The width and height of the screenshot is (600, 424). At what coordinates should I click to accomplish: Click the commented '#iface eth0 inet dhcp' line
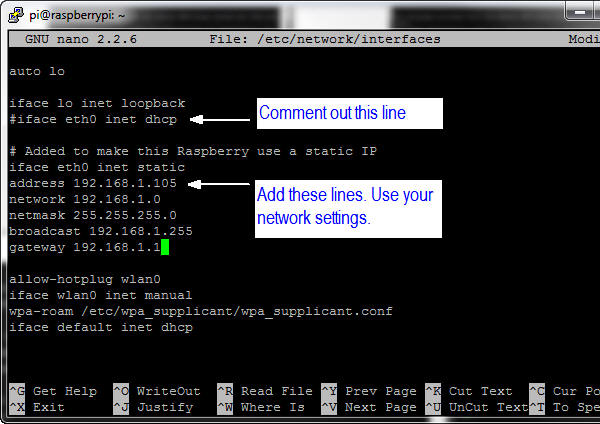(x=93, y=119)
